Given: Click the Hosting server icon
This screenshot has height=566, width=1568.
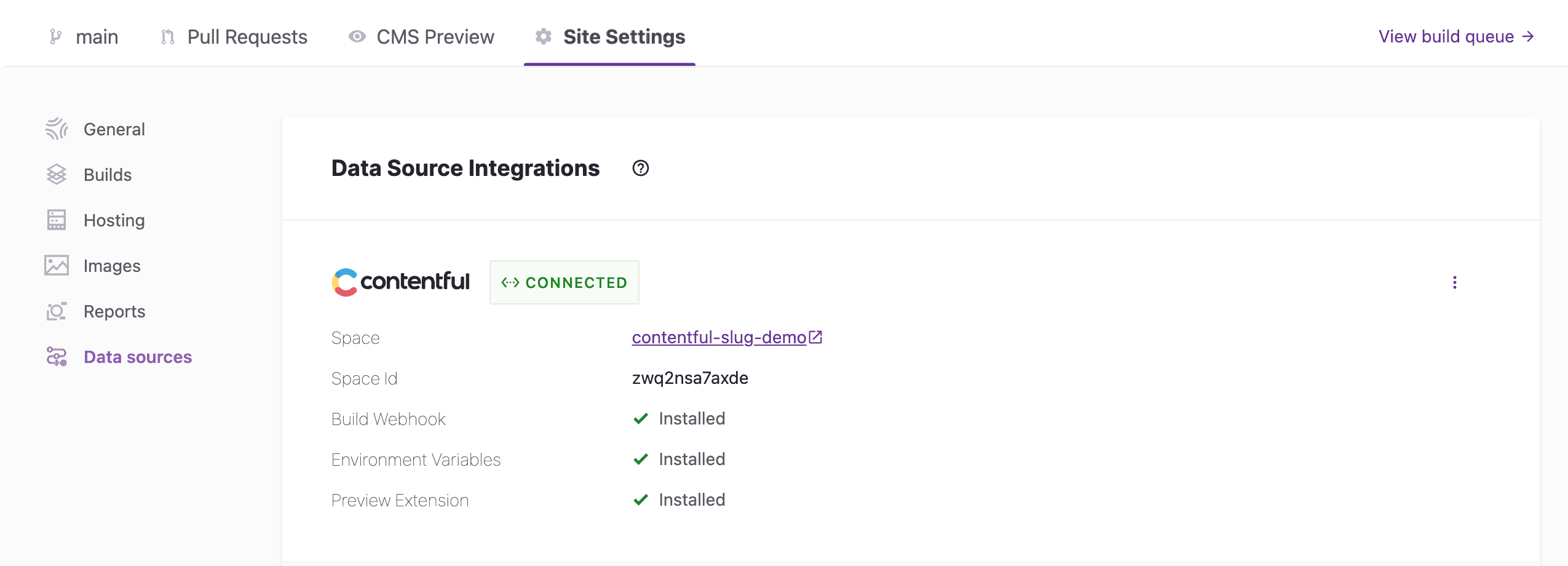Looking at the screenshot, I should [x=57, y=220].
